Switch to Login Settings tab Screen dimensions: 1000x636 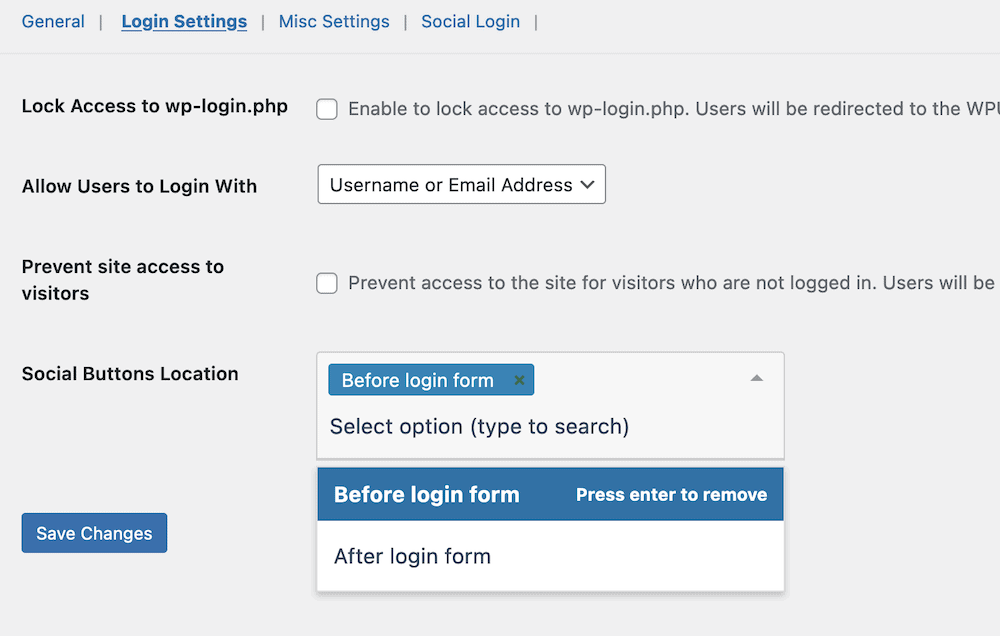point(184,22)
